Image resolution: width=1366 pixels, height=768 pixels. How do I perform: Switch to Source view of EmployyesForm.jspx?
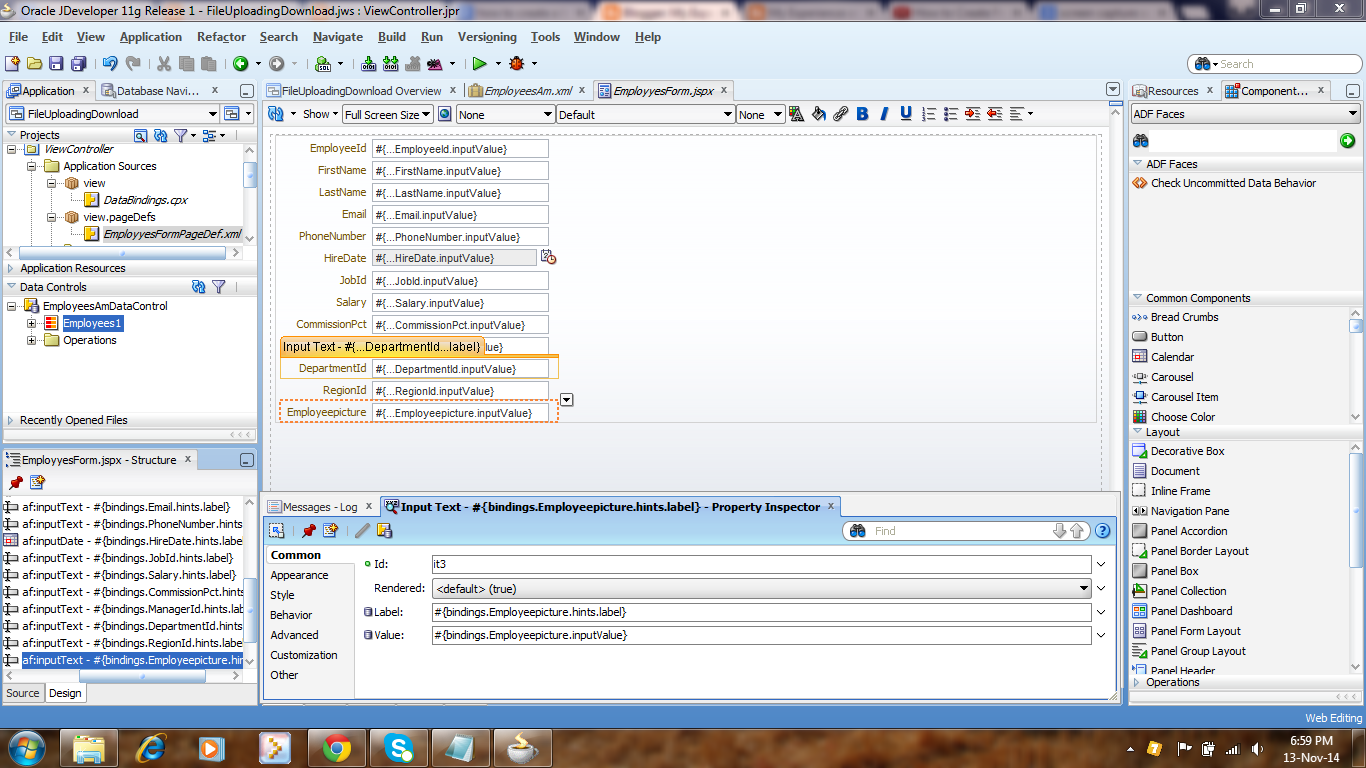pos(22,692)
